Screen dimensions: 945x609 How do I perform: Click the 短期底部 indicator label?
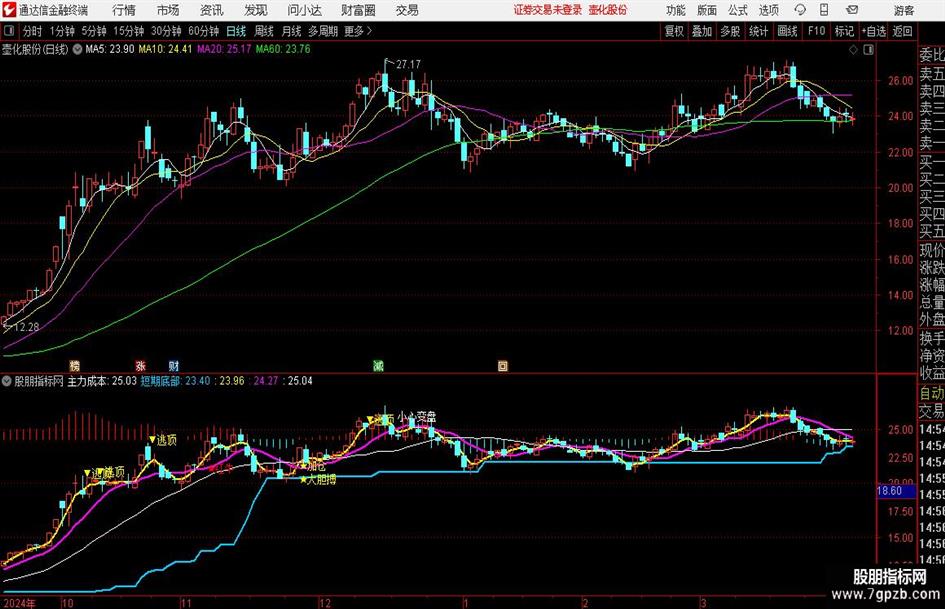tap(160, 381)
